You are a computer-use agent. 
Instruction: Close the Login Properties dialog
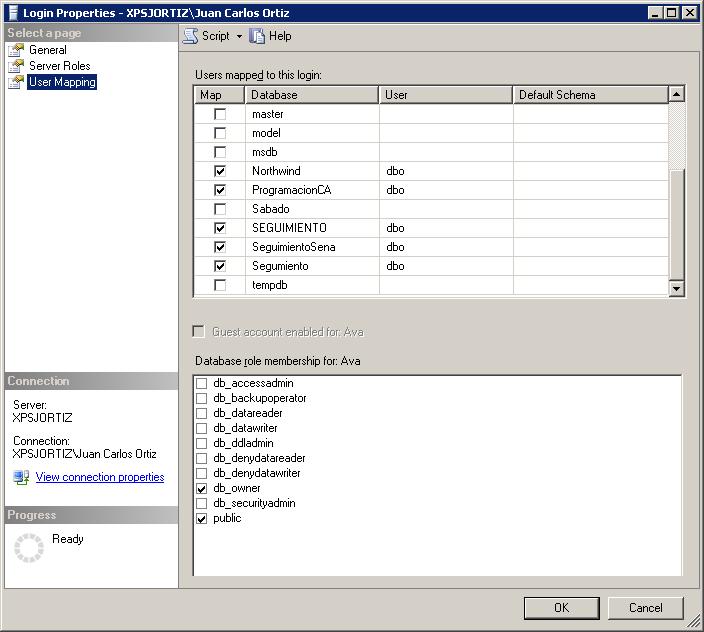point(690,13)
